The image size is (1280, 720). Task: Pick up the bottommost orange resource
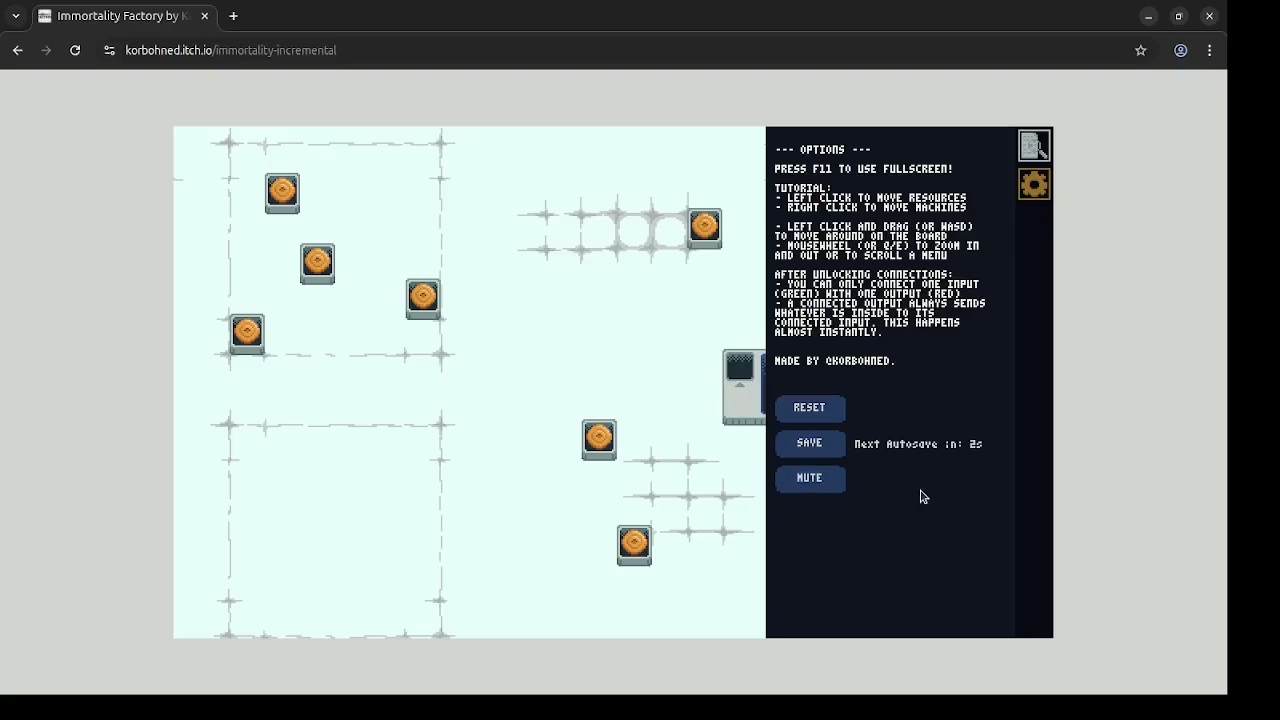634,545
